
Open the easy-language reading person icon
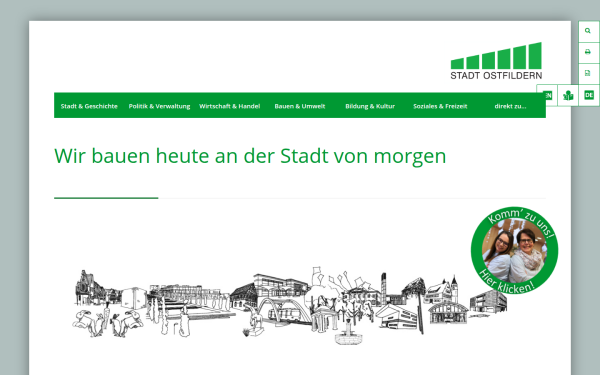click(568, 95)
